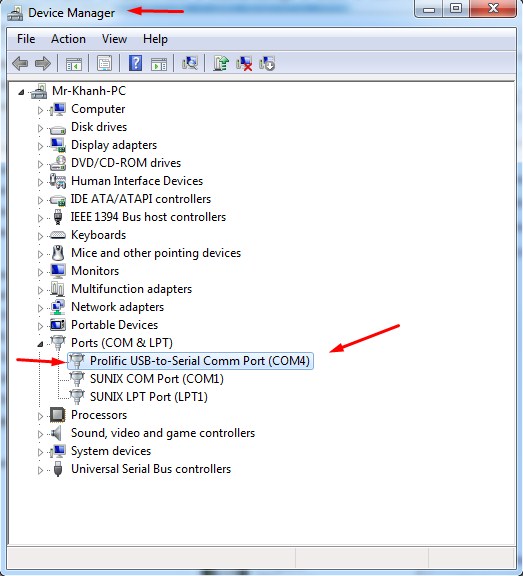Maximize the Device Manager window

456,8
